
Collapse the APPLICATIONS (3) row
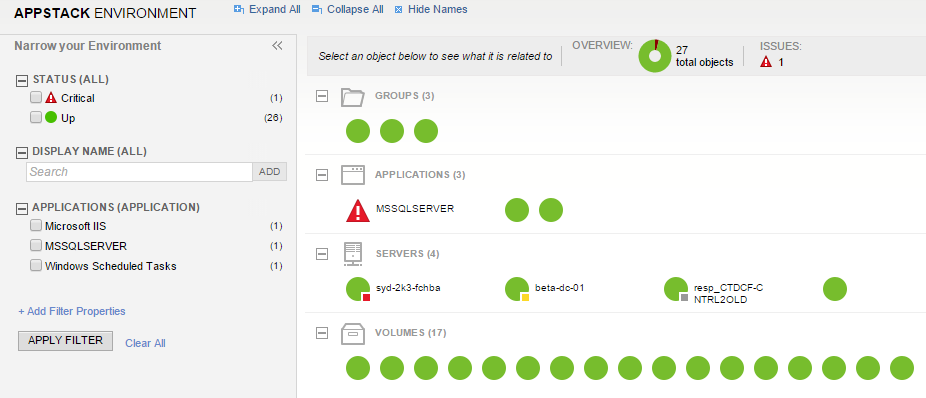322,175
